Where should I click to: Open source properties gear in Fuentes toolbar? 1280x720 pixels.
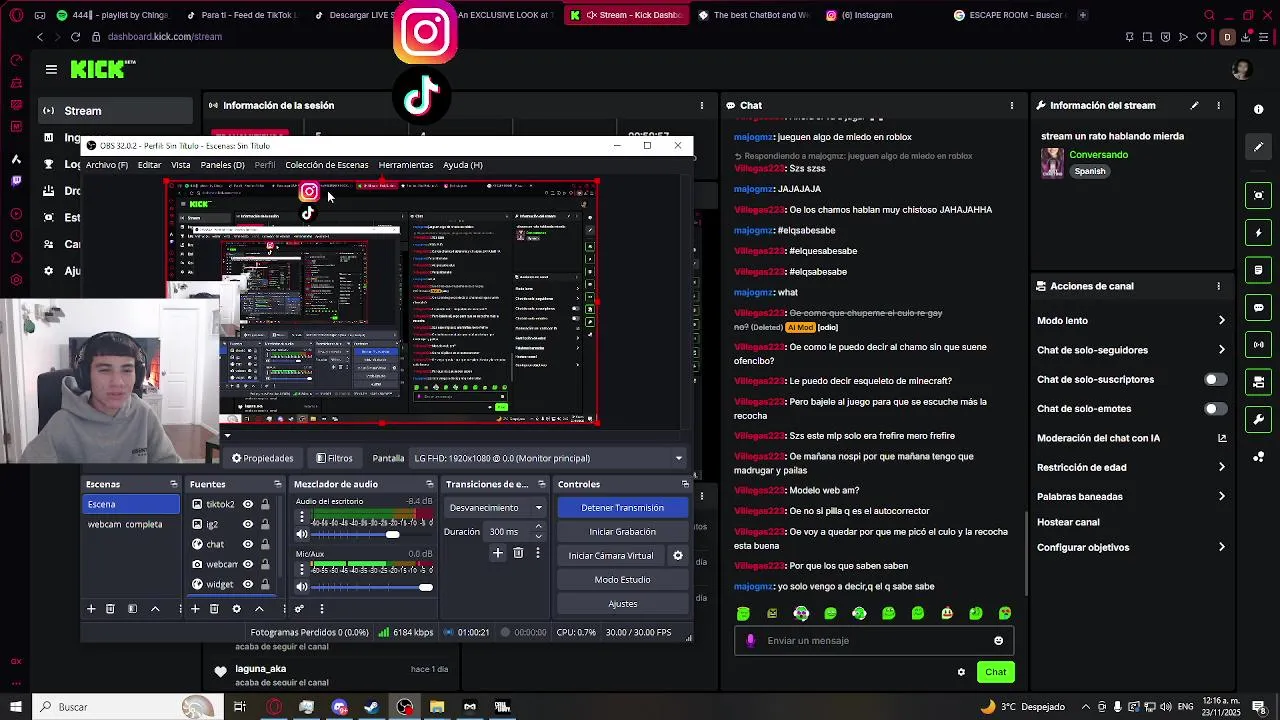click(x=237, y=609)
